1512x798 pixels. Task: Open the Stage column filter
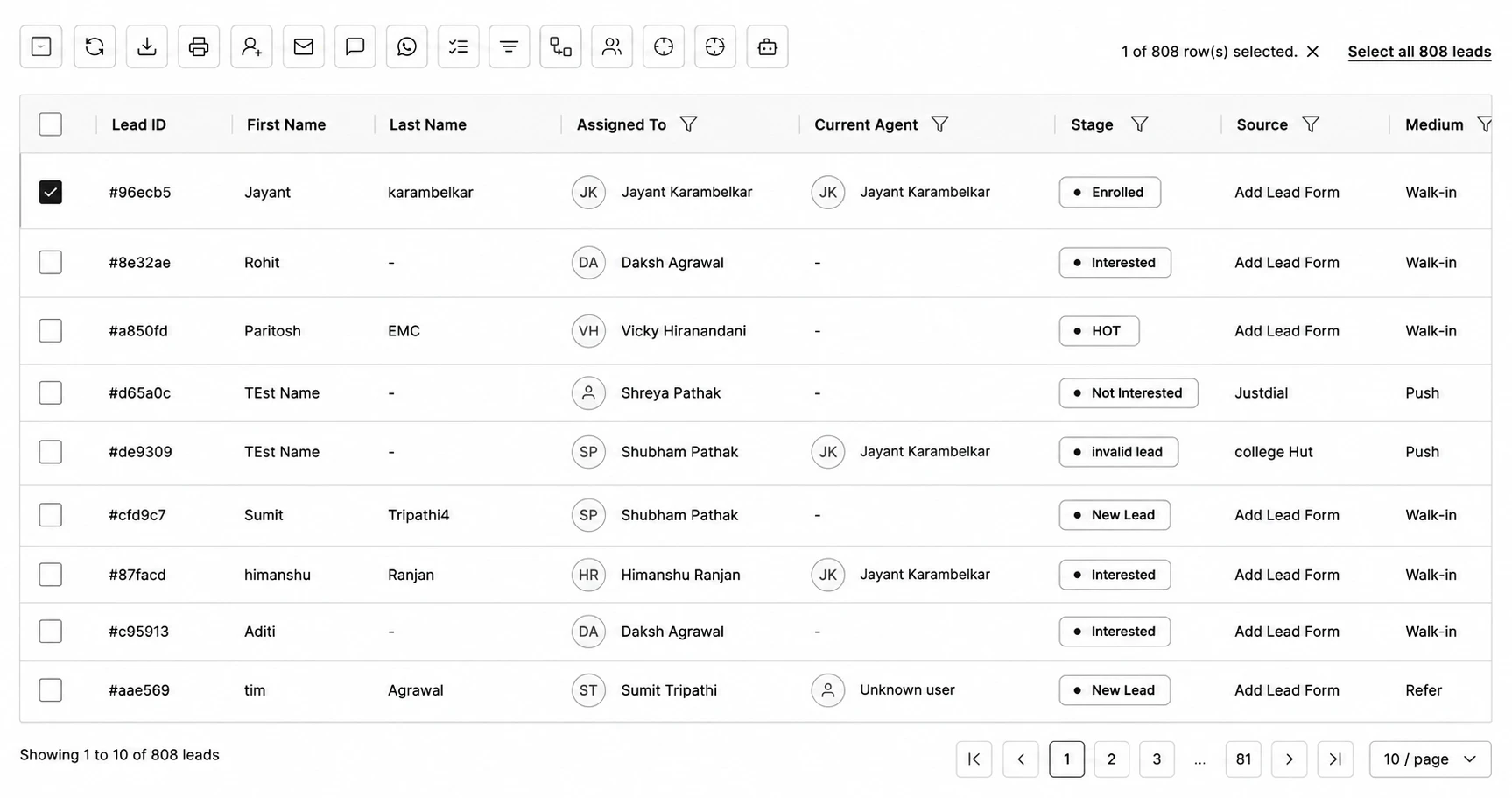(x=1139, y=124)
